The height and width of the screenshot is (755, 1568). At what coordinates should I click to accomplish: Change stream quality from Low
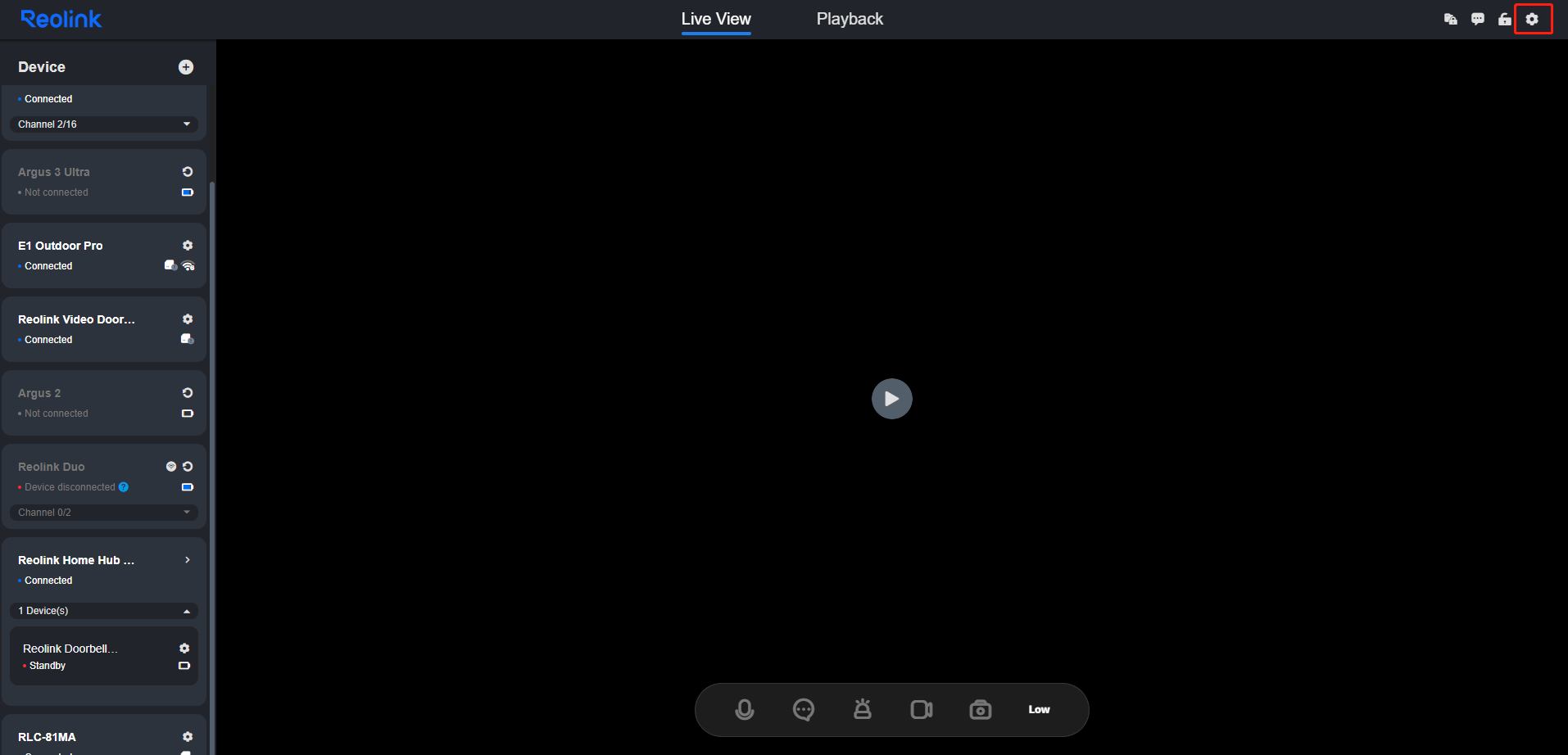point(1039,710)
